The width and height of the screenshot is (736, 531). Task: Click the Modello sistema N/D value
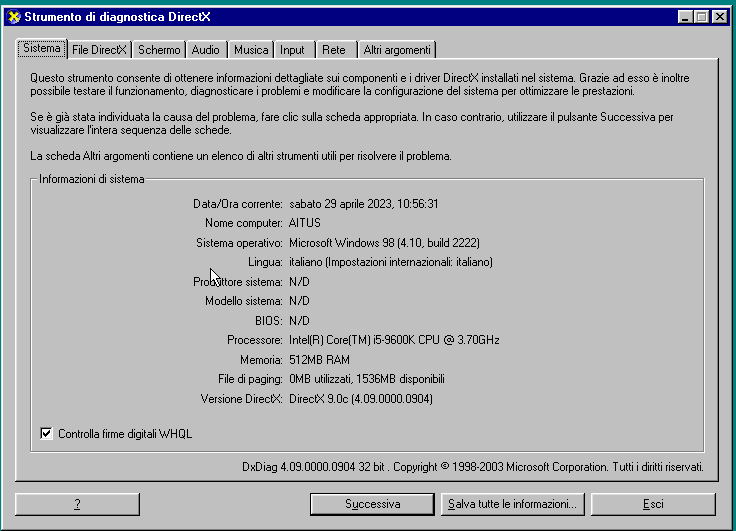coord(299,301)
